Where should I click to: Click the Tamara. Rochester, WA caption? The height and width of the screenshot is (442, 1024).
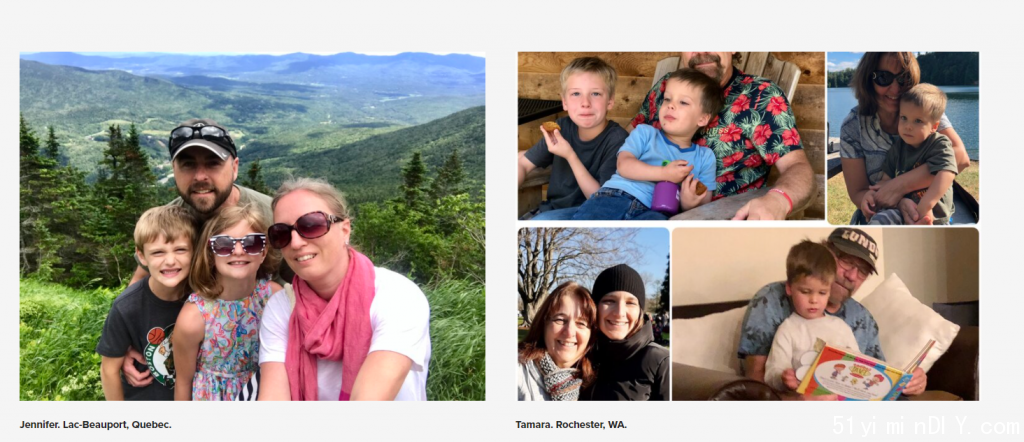tap(571, 424)
